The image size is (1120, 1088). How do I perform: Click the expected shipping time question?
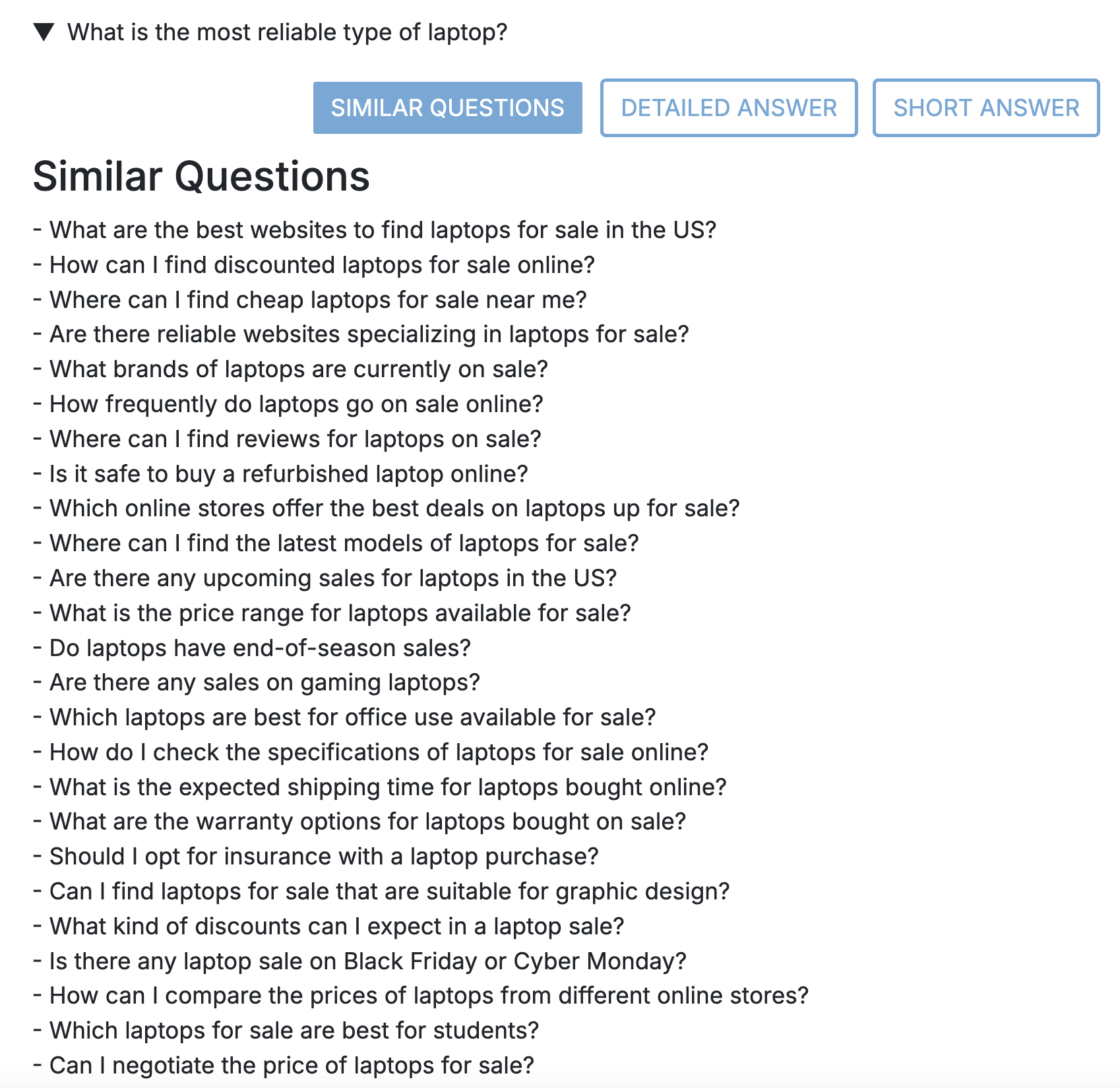[x=388, y=787]
